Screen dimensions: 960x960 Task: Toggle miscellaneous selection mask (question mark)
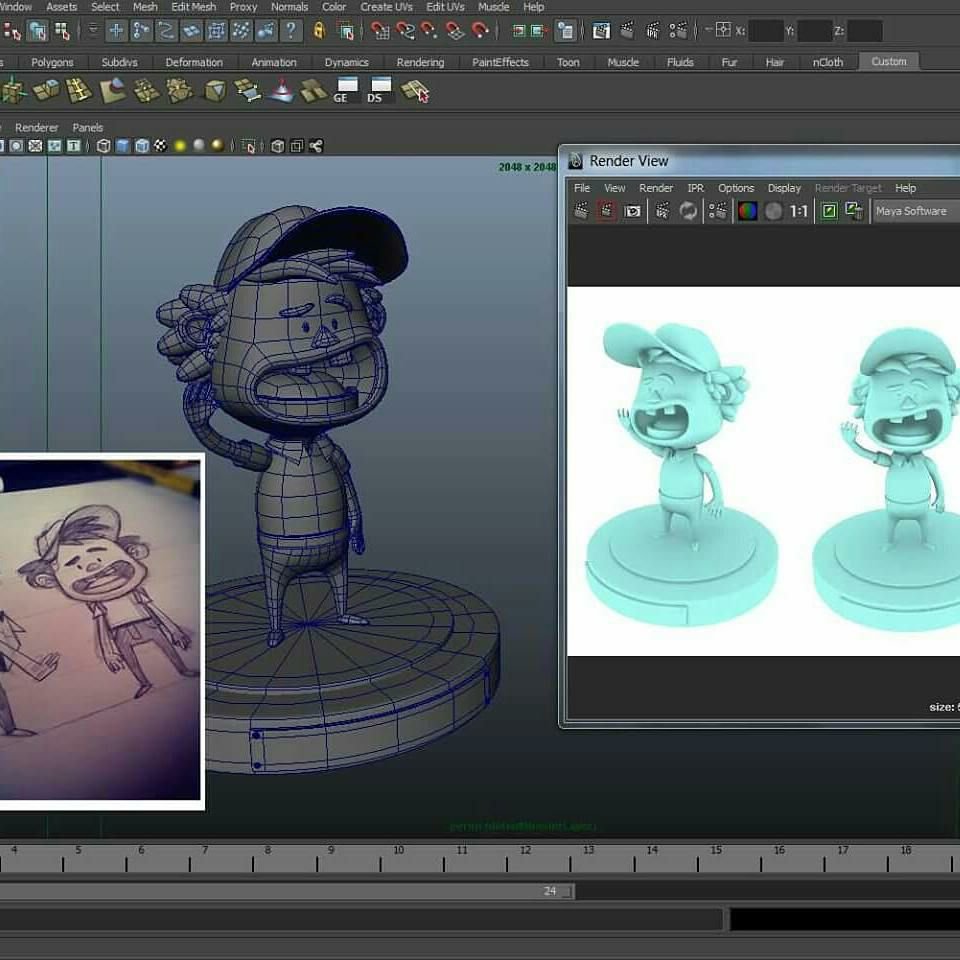pyautogui.click(x=291, y=31)
